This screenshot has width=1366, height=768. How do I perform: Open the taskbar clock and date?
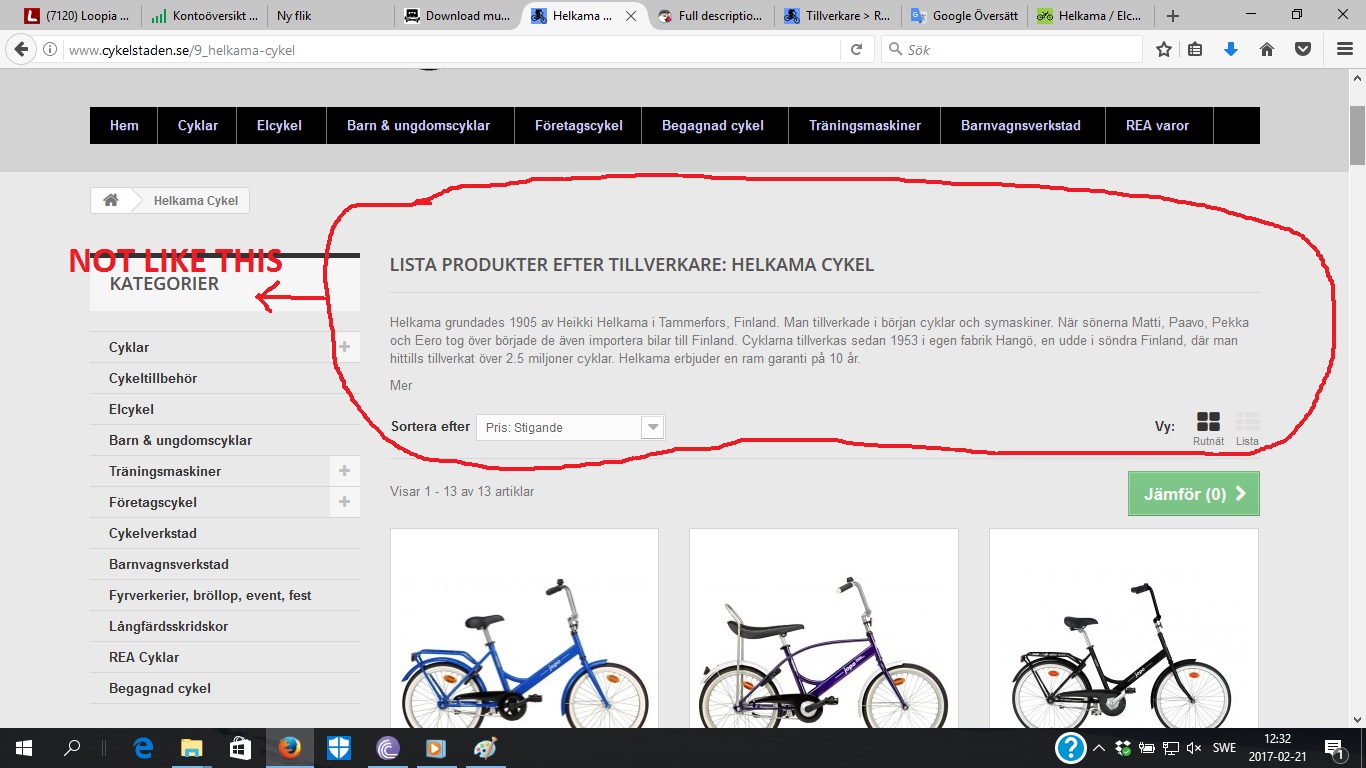coord(1279,747)
